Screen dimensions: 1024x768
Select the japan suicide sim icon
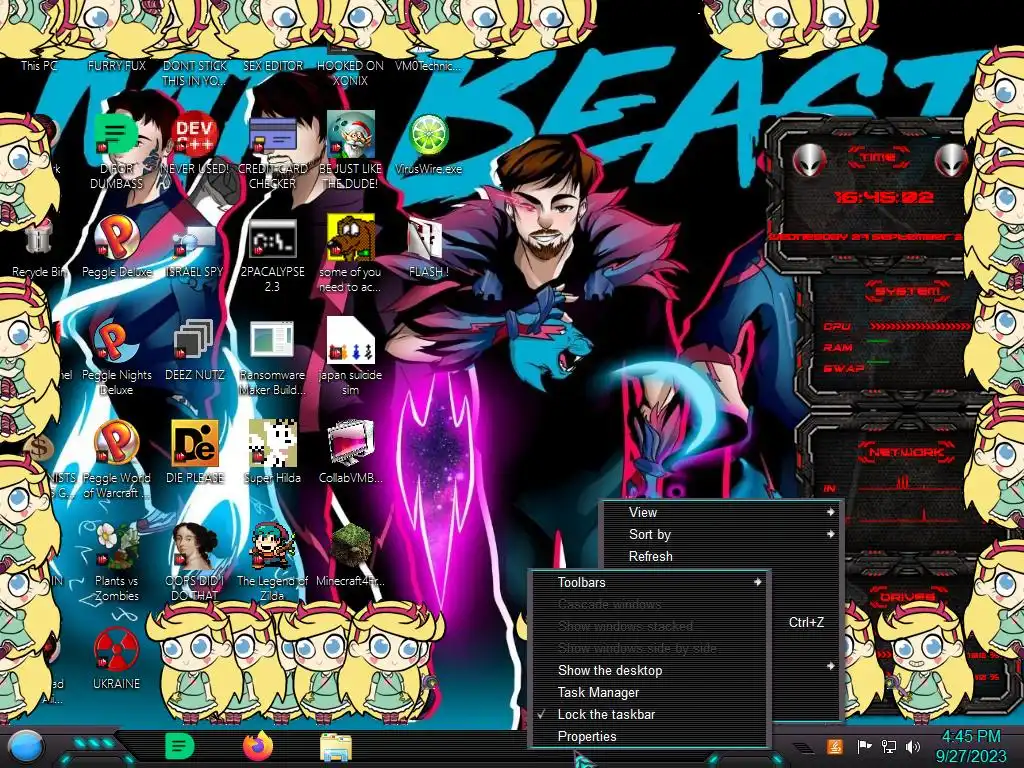click(x=351, y=341)
